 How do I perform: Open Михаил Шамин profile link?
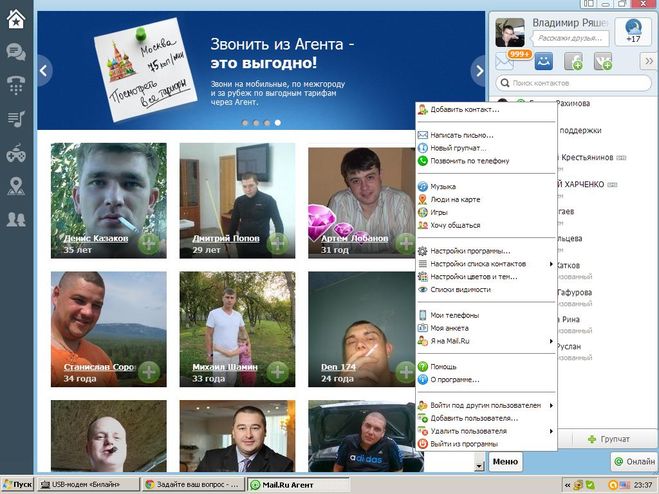(225, 367)
